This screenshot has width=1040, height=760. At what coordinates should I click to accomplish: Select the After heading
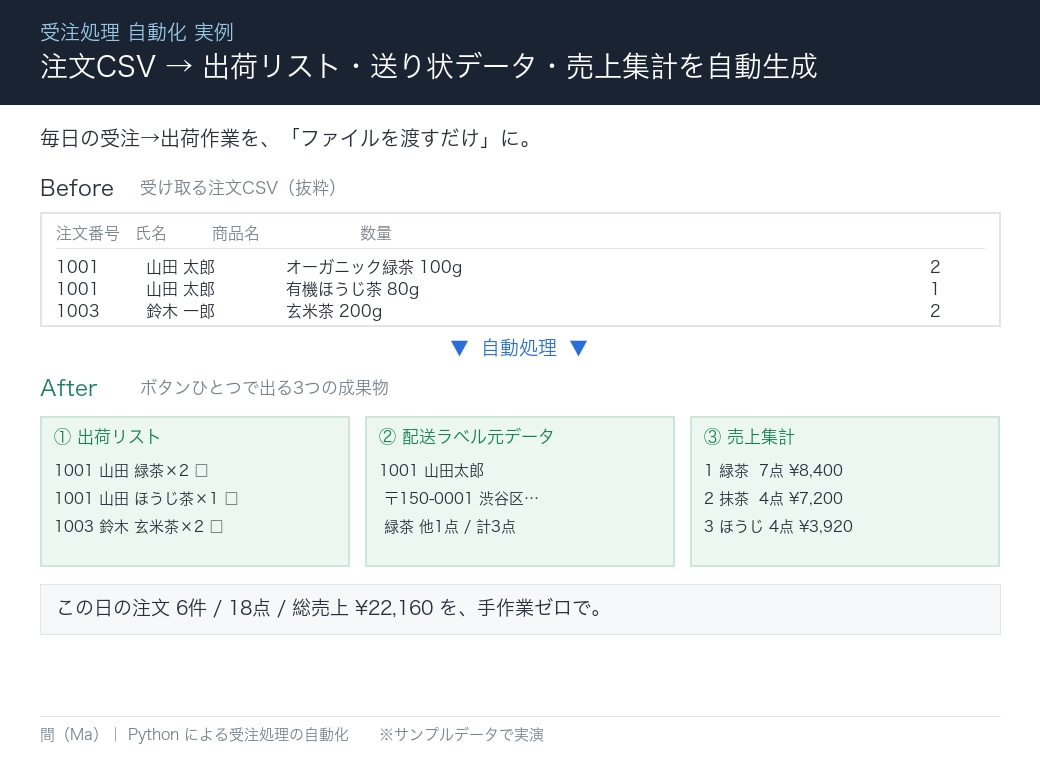tap(69, 388)
